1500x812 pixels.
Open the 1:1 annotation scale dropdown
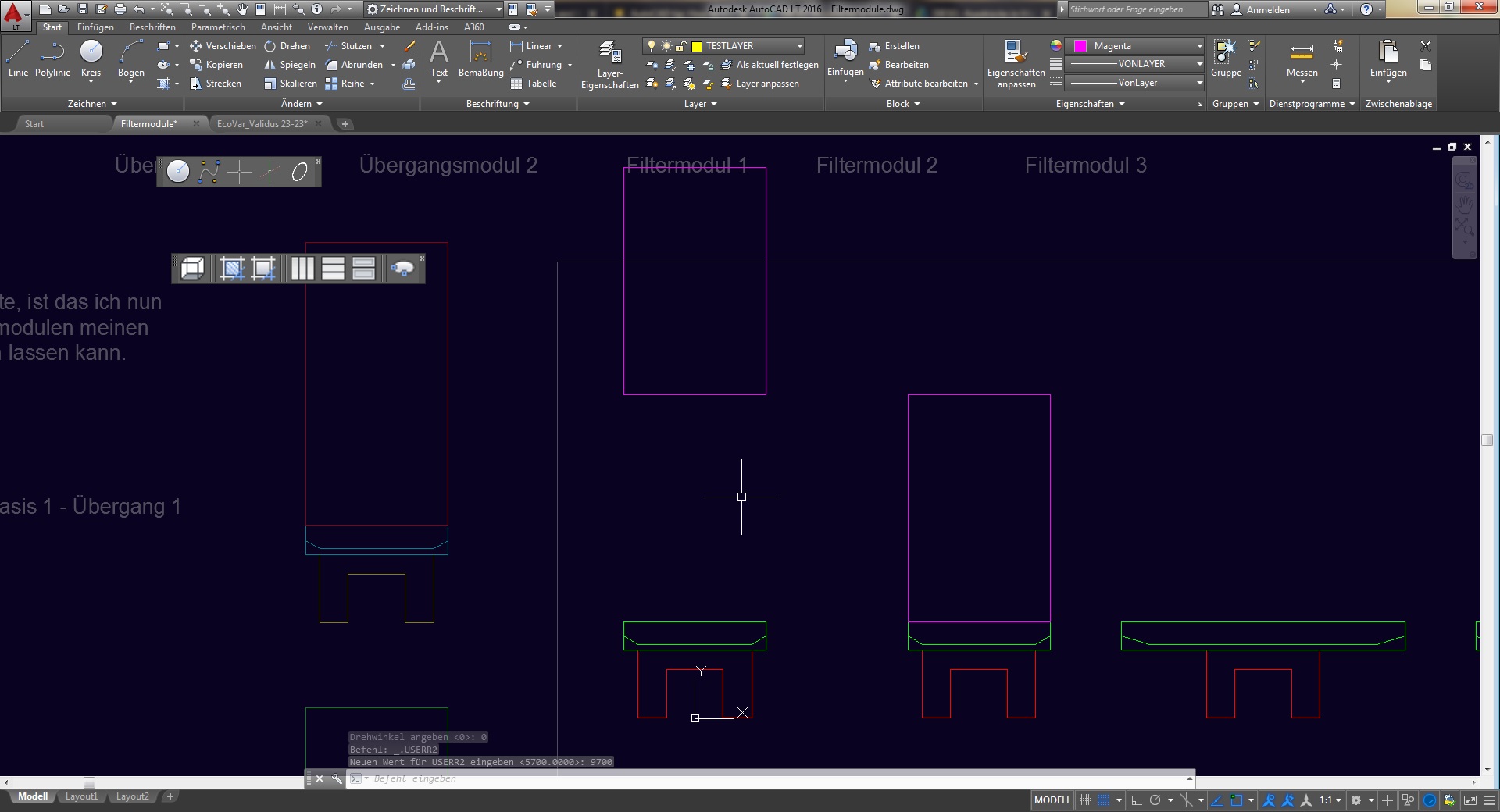pos(1330,800)
